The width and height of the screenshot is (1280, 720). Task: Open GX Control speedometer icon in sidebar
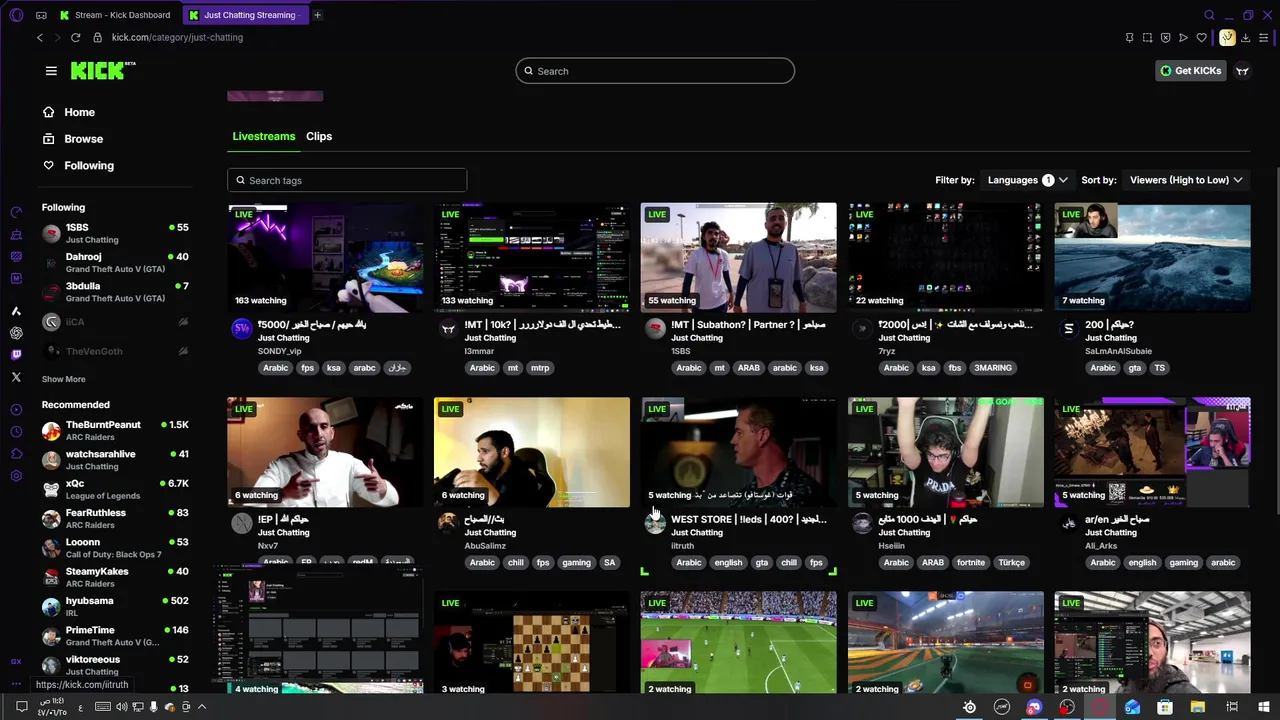click(16, 212)
